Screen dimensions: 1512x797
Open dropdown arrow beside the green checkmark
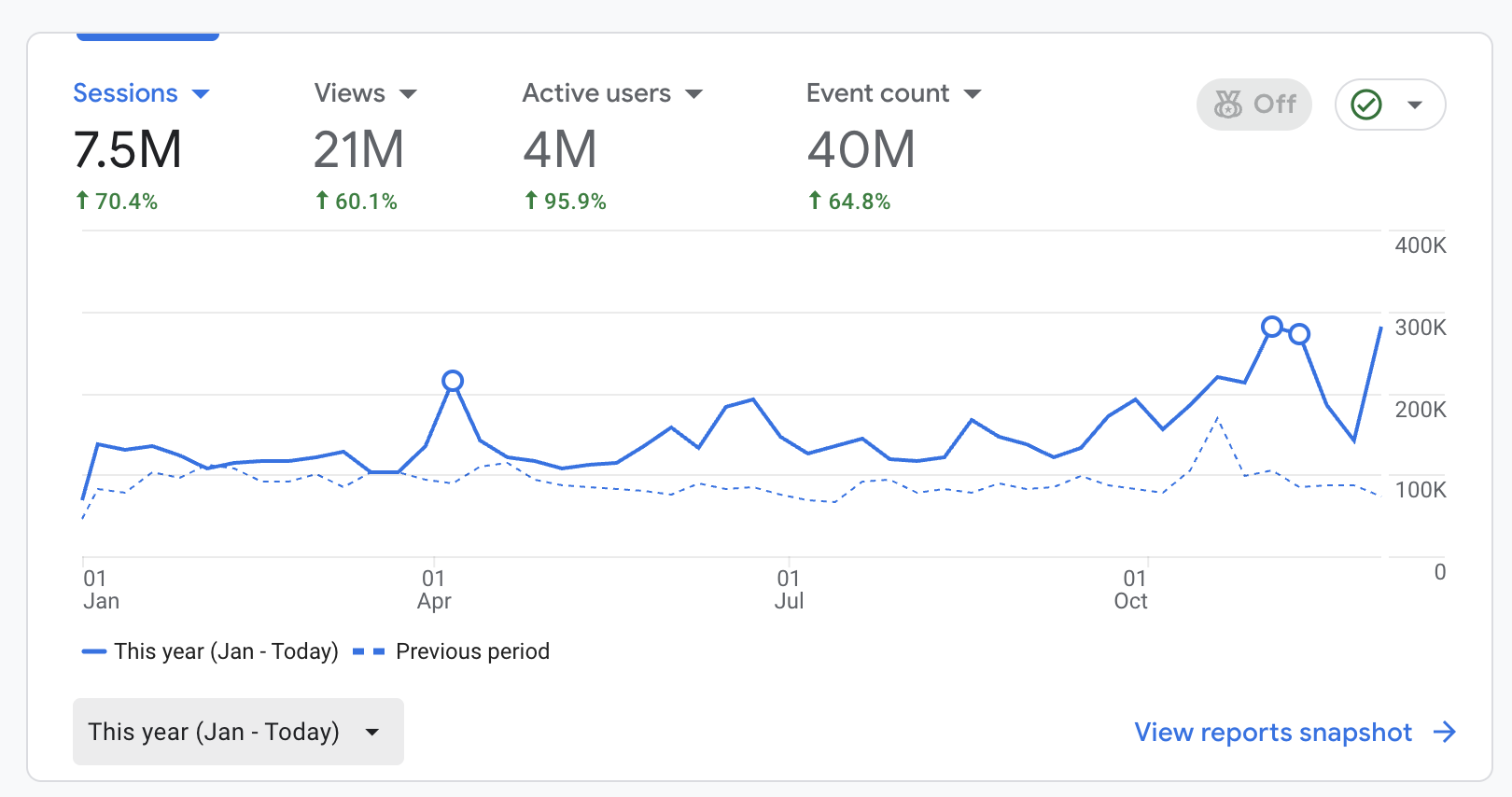click(1415, 105)
